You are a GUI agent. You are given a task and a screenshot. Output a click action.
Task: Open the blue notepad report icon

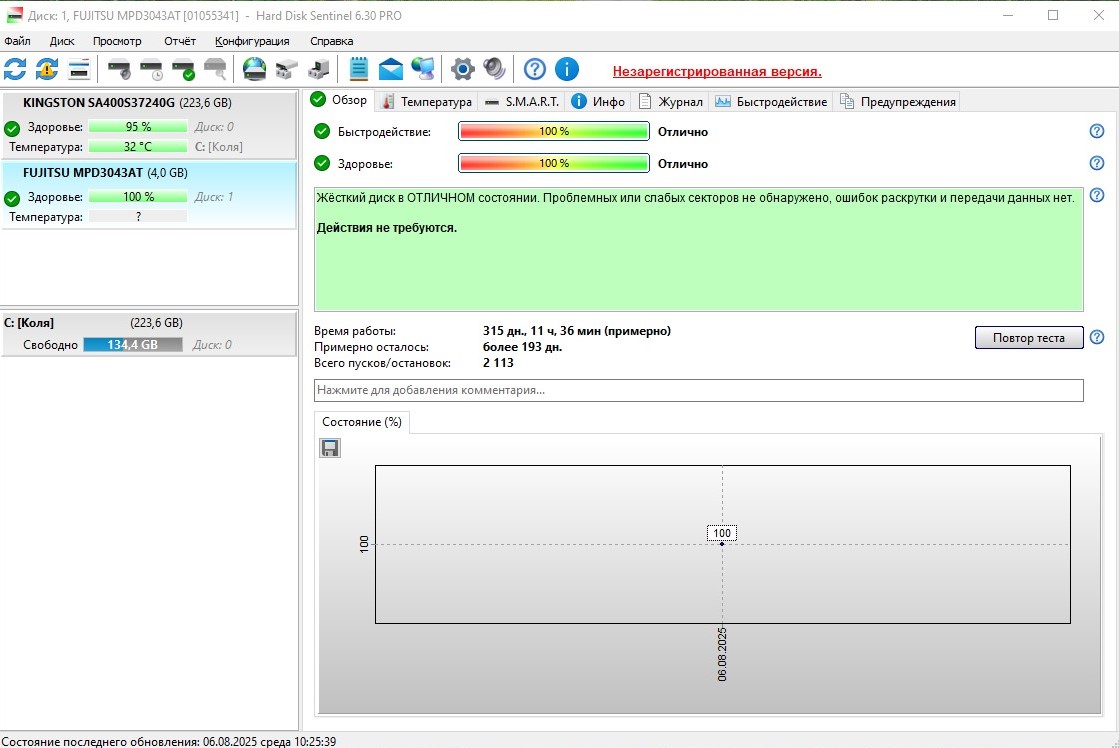[359, 69]
